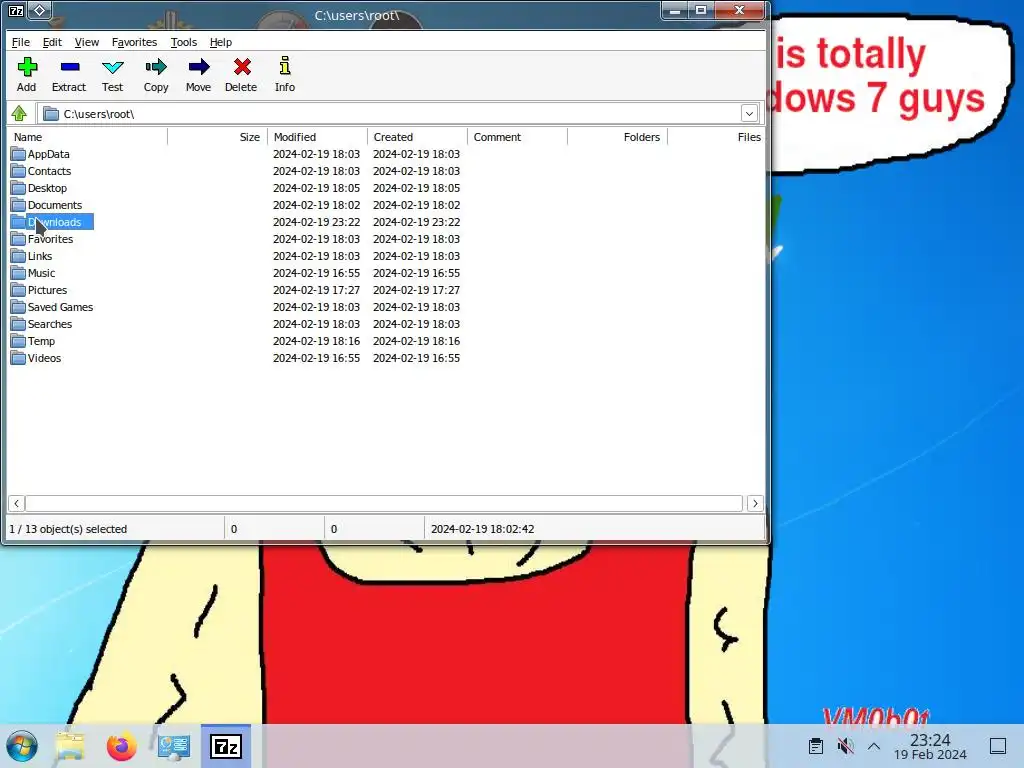
Task: Open the clipboard tray icon
Action: click(x=815, y=746)
